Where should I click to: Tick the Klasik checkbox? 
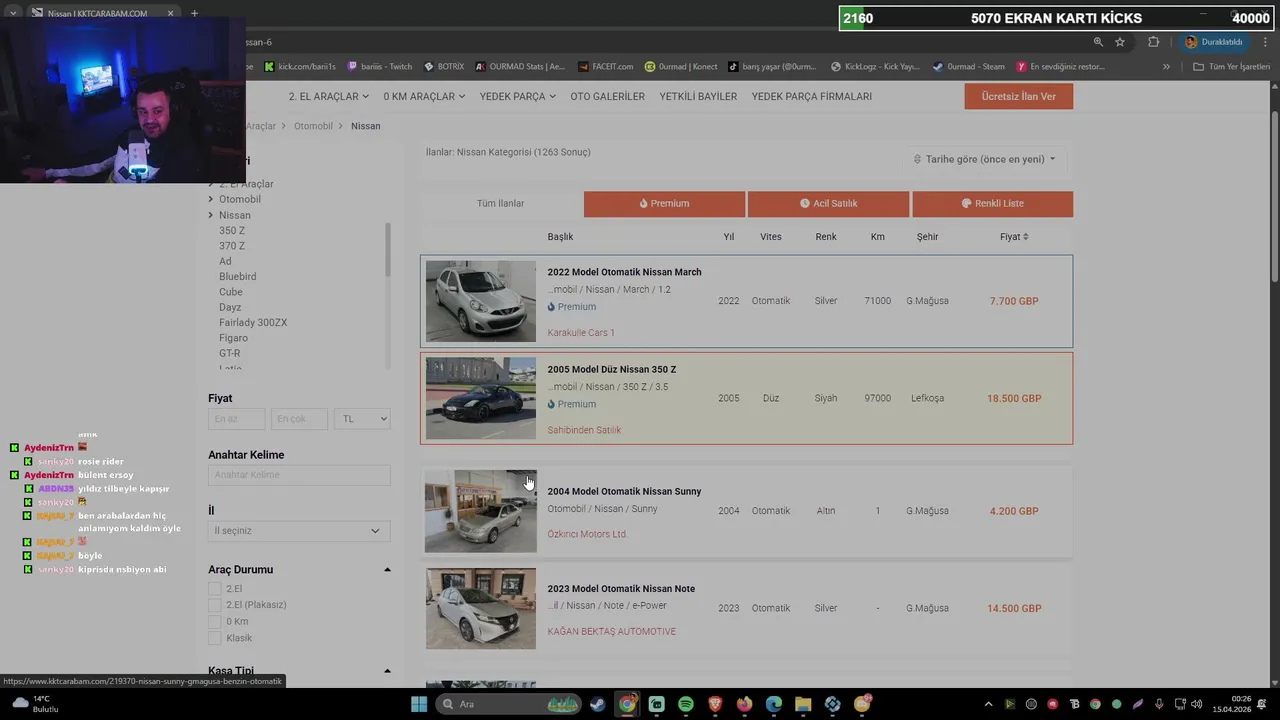[x=214, y=638]
